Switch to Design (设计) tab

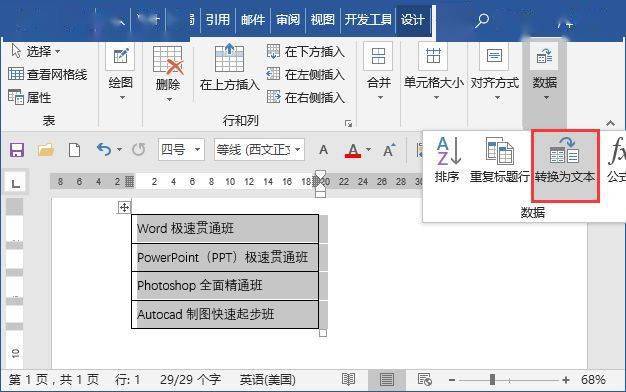(x=412, y=20)
